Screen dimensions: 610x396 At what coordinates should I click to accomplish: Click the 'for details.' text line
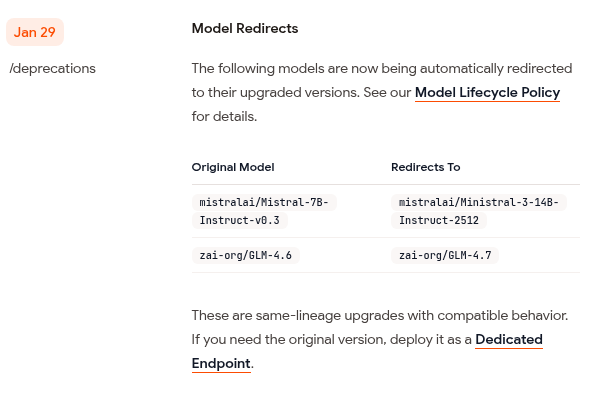[x=224, y=116]
